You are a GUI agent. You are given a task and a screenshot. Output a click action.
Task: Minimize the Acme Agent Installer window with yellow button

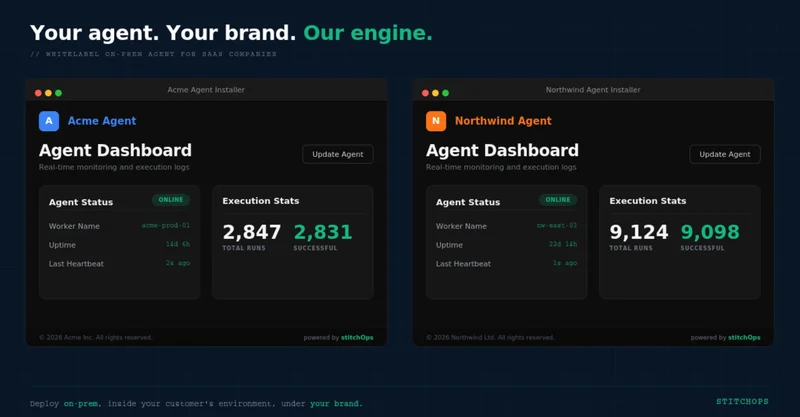48,93
